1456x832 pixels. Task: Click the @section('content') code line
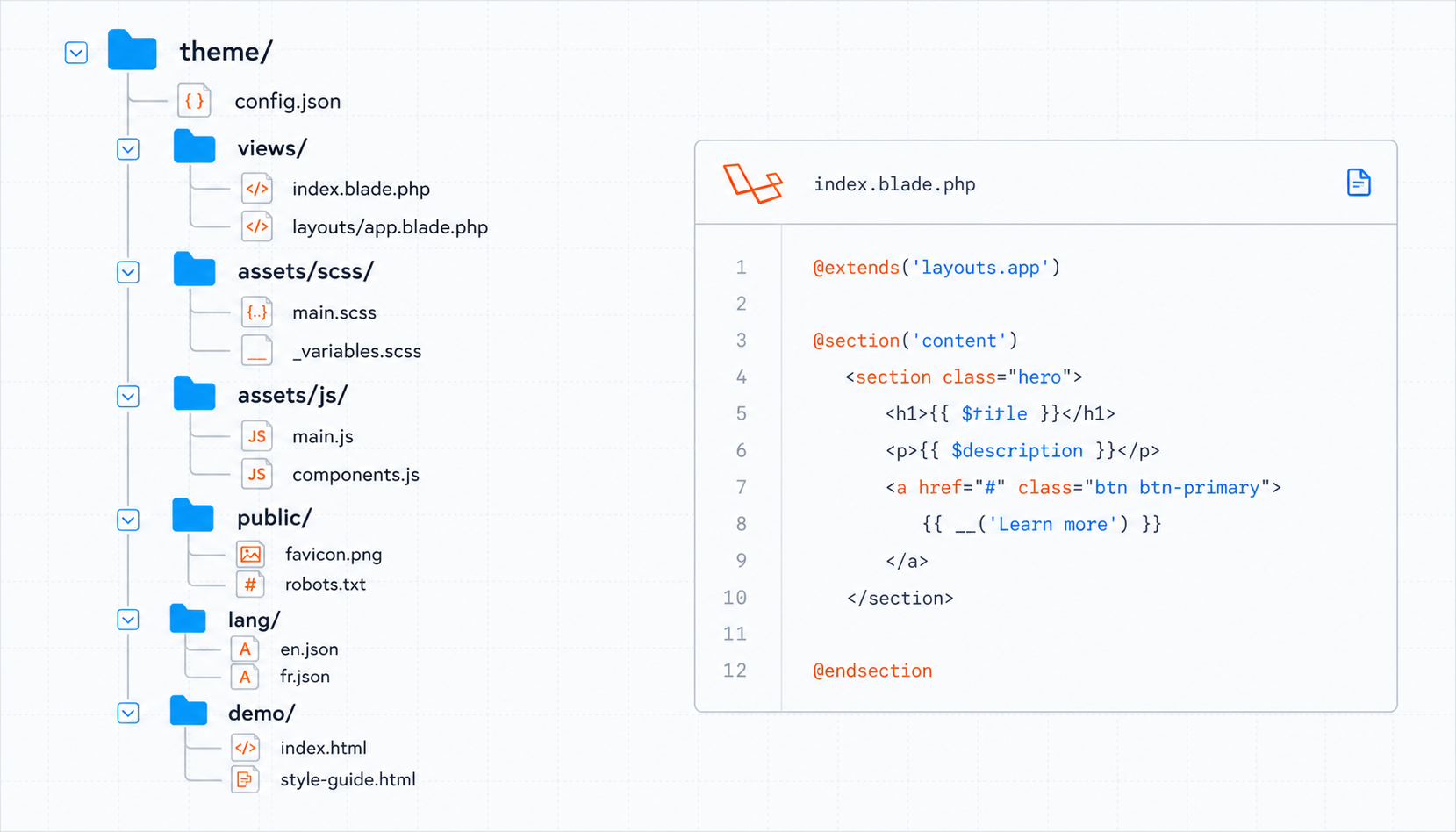tap(915, 341)
